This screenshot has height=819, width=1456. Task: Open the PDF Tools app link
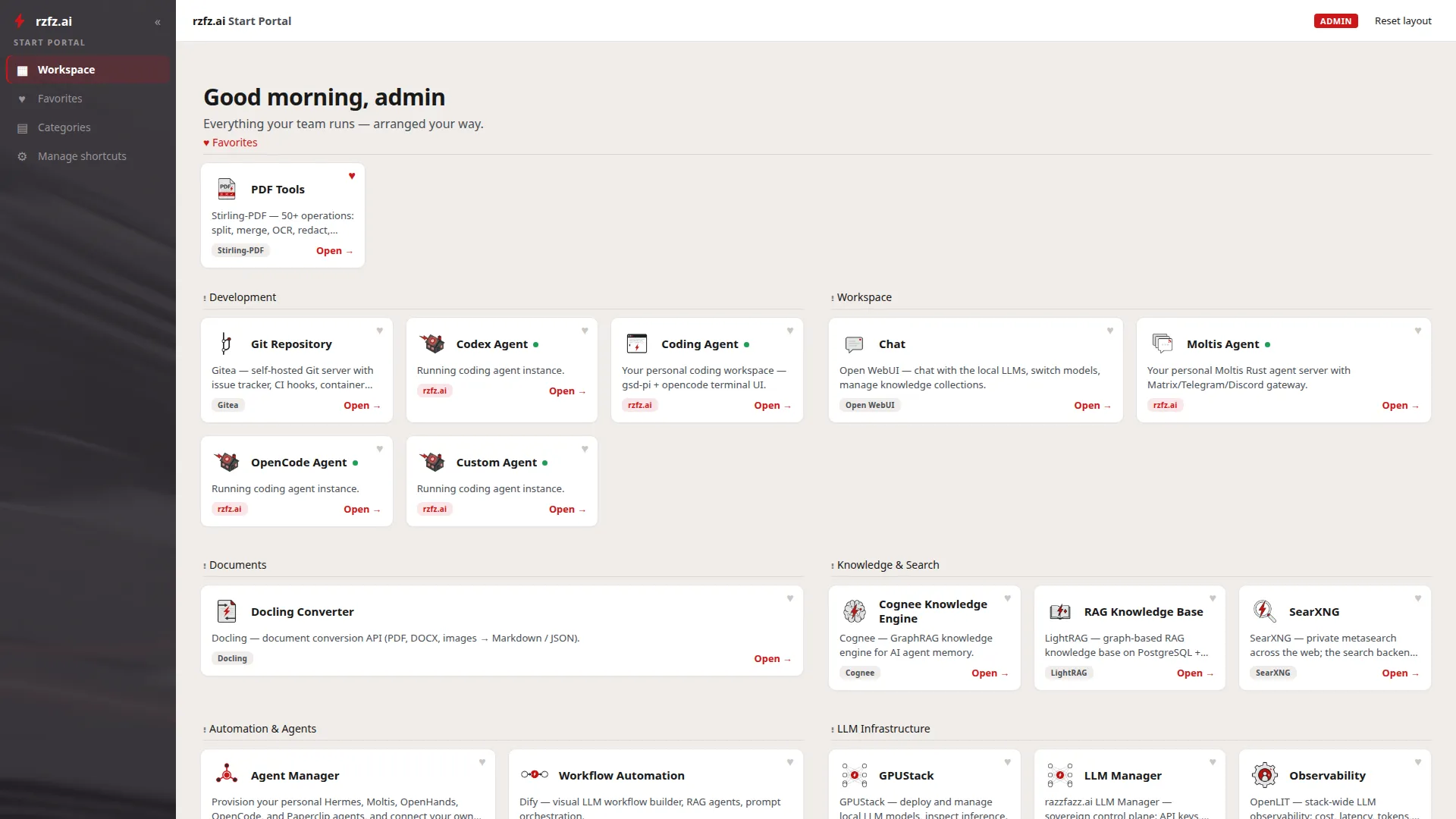(x=334, y=251)
